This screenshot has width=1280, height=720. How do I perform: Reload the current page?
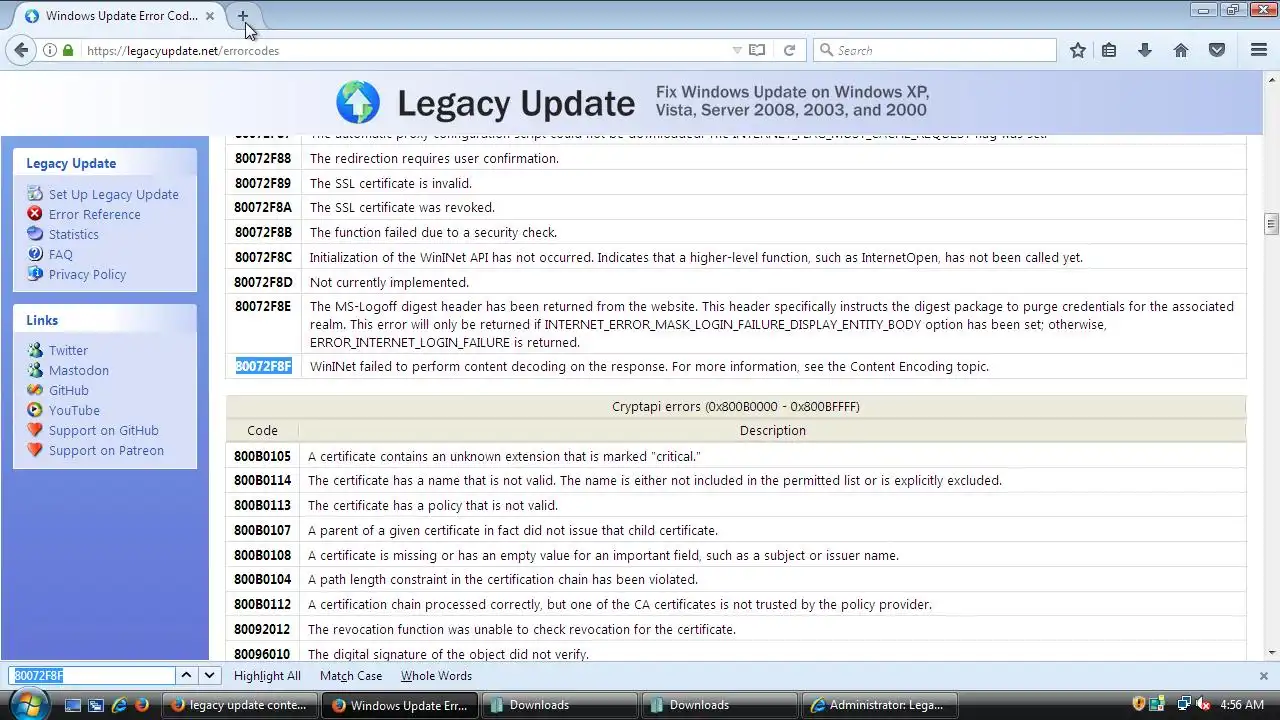(789, 50)
